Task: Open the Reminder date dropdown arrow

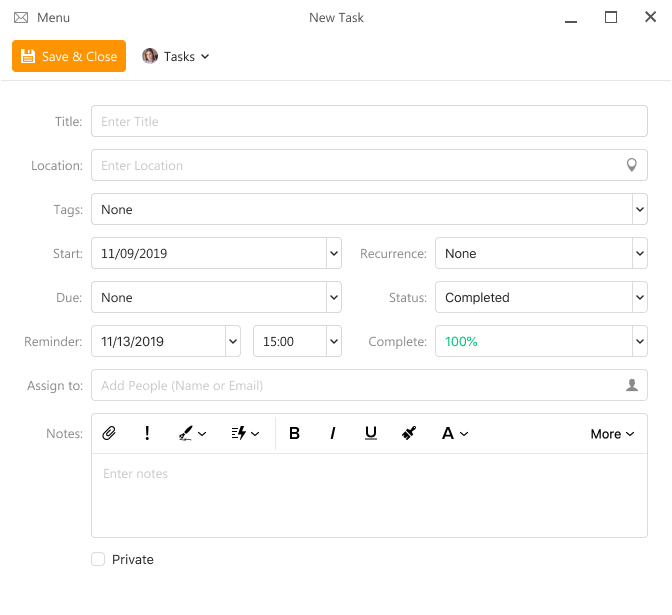Action: click(x=233, y=342)
